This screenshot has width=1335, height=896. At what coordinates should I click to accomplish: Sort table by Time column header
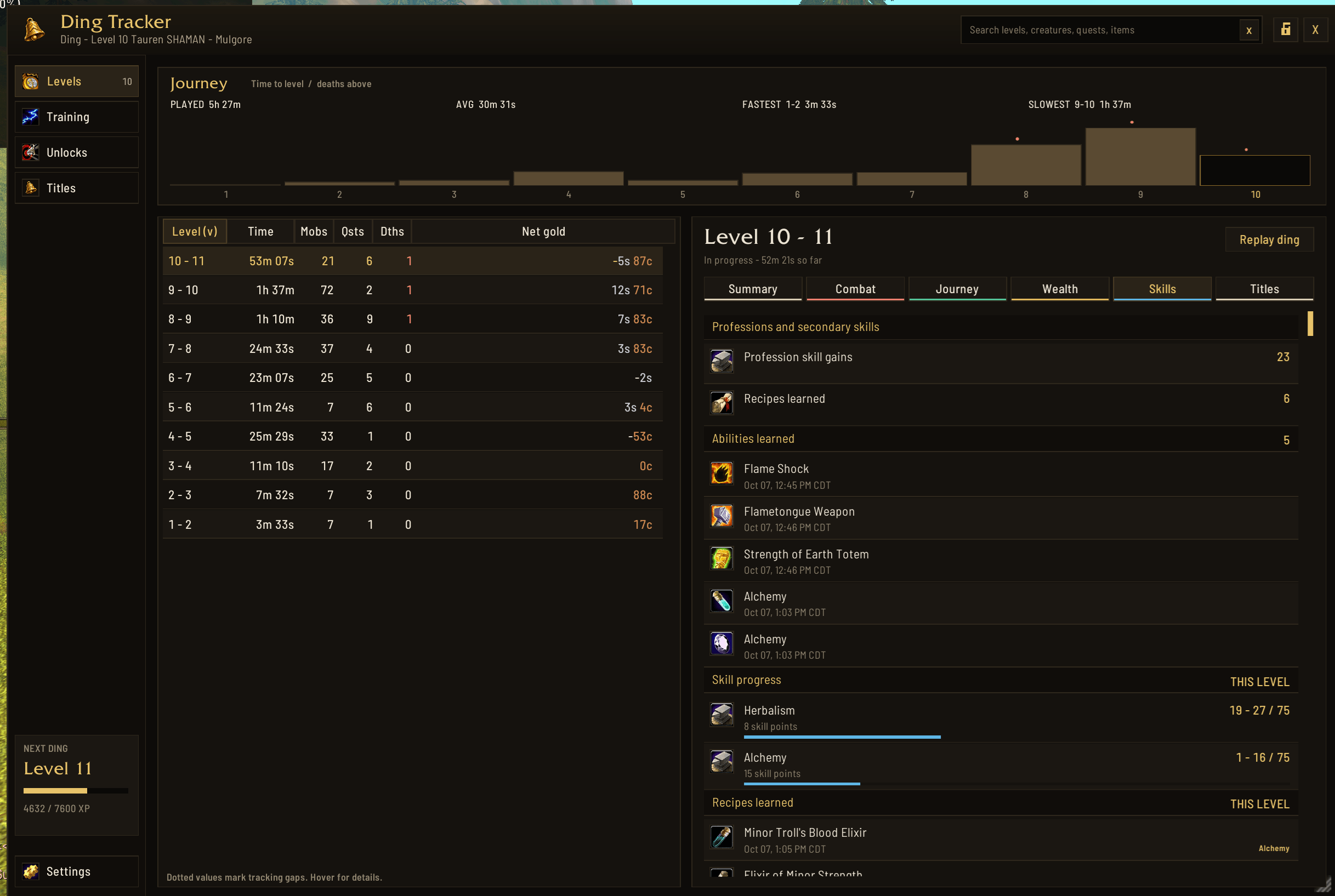pyautogui.click(x=261, y=231)
